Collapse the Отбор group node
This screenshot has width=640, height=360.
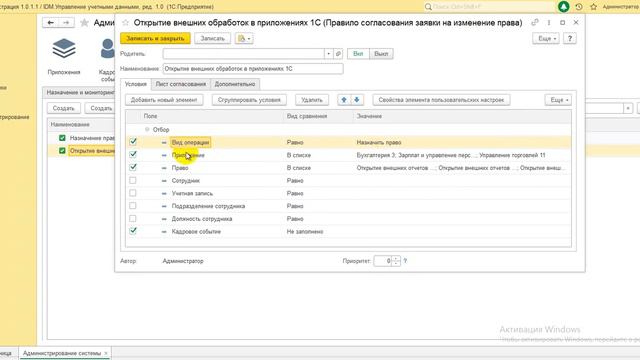click(x=147, y=129)
